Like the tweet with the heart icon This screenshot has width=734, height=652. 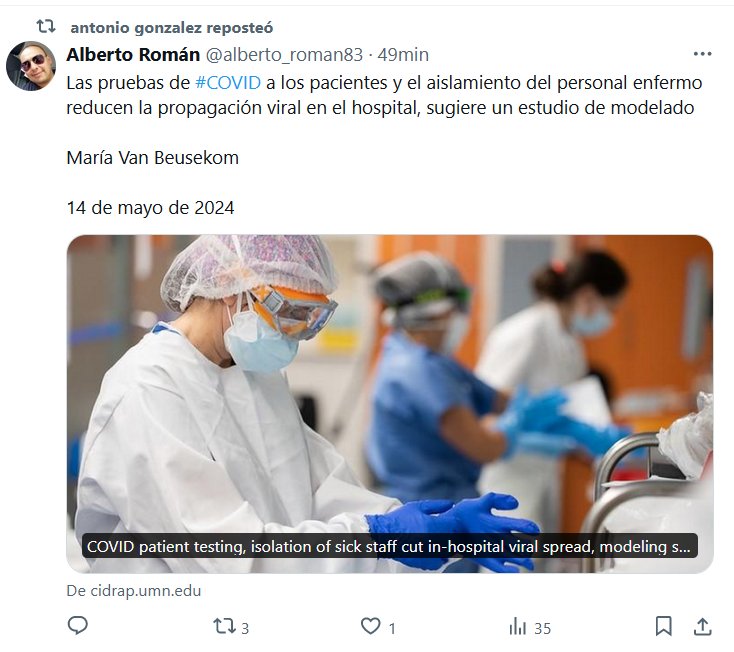coord(370,626)
